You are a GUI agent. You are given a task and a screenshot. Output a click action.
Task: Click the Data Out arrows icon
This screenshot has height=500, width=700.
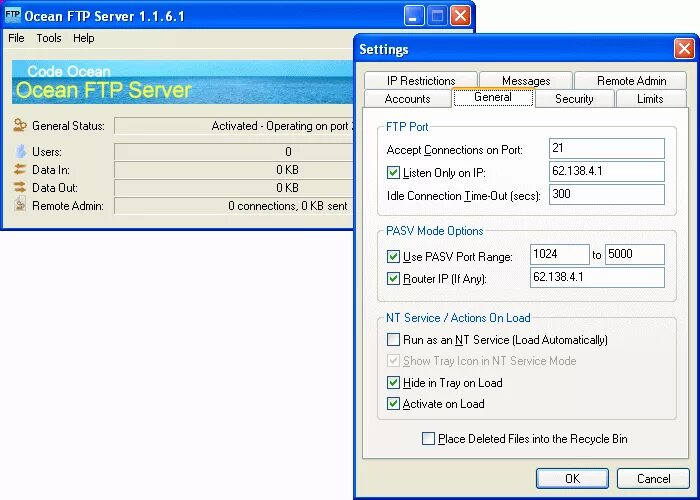pos(20,187)
